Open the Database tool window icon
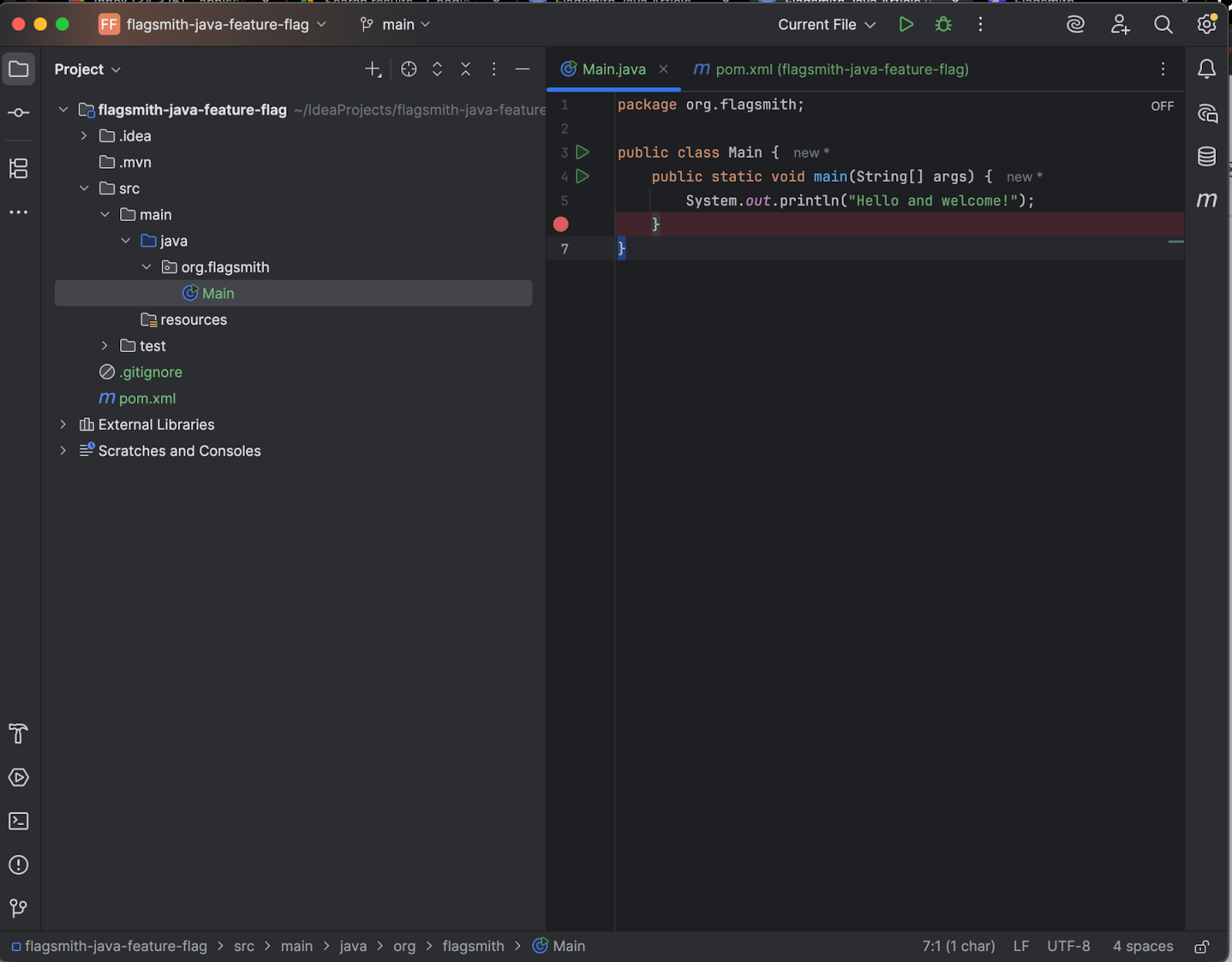 (1207, 156)
